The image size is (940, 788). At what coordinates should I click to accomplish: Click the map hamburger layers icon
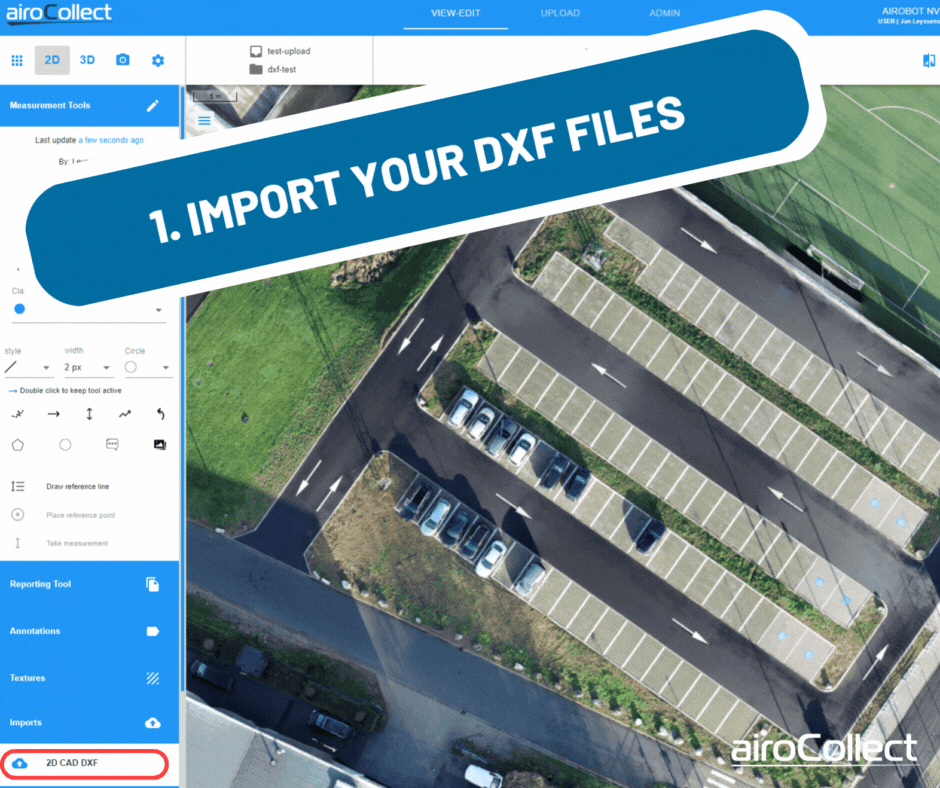point(205,121)
